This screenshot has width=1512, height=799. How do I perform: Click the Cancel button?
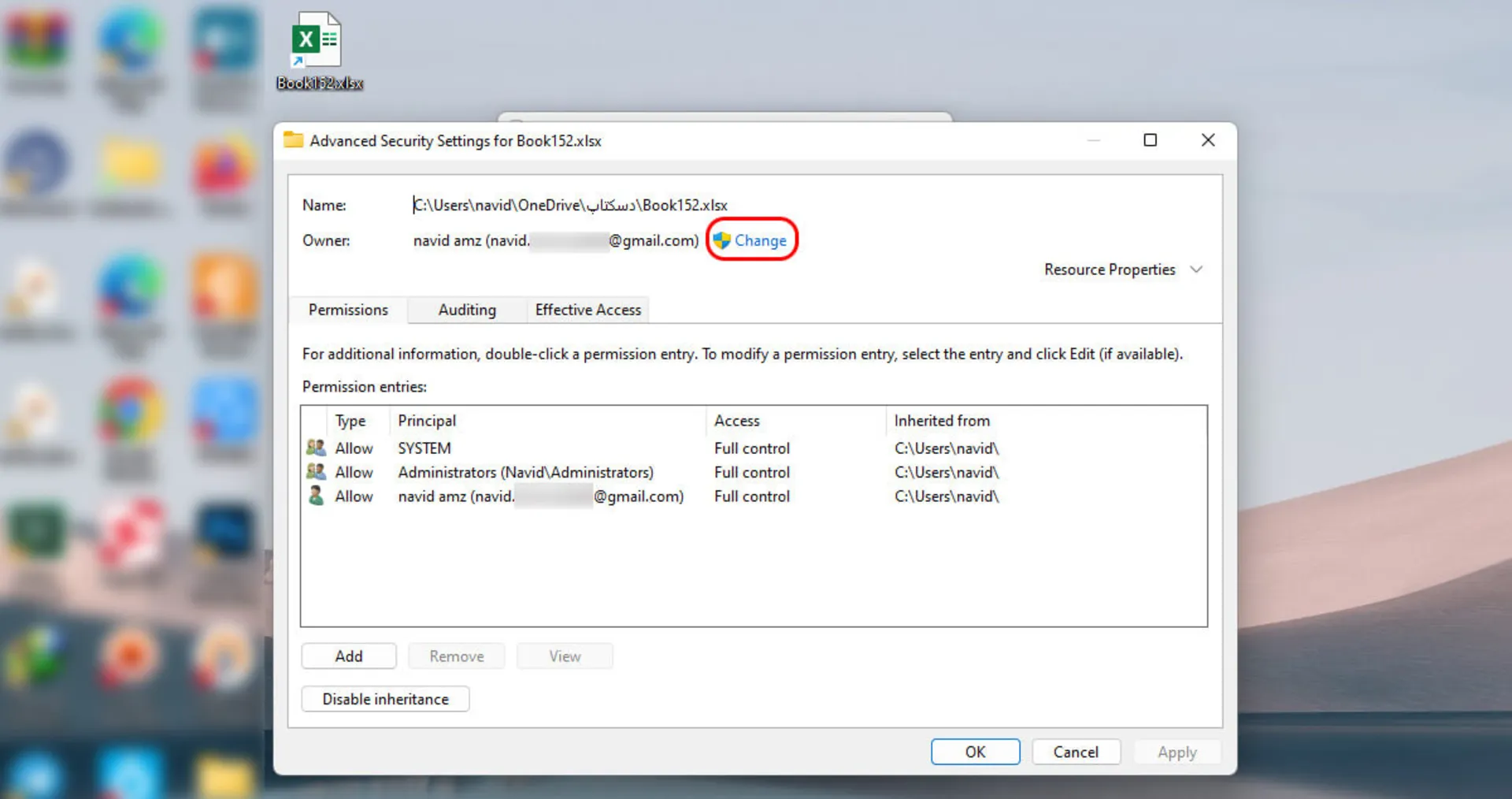pos(1076,752)
